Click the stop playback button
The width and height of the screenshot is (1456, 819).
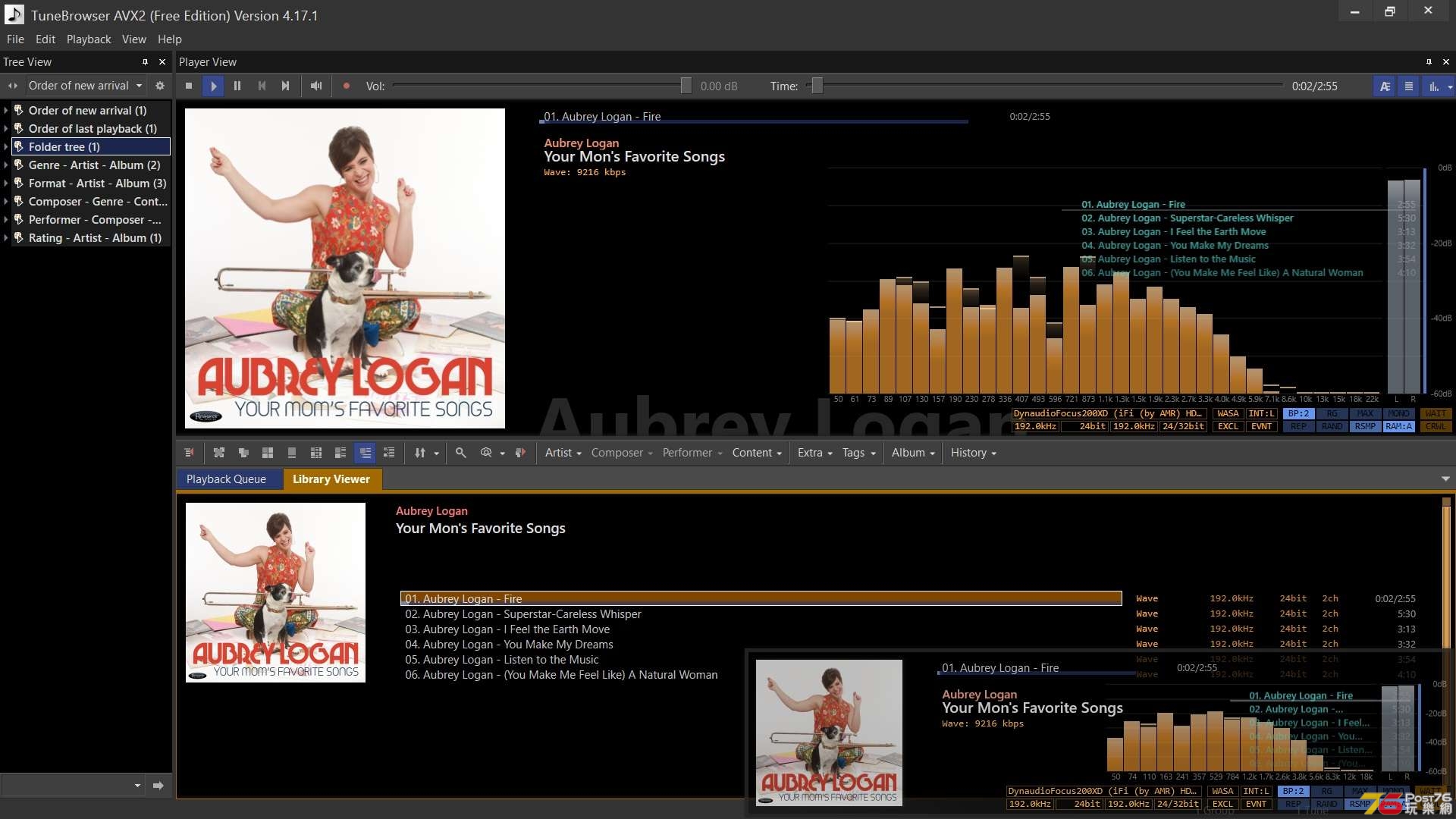tap(188, 86)
